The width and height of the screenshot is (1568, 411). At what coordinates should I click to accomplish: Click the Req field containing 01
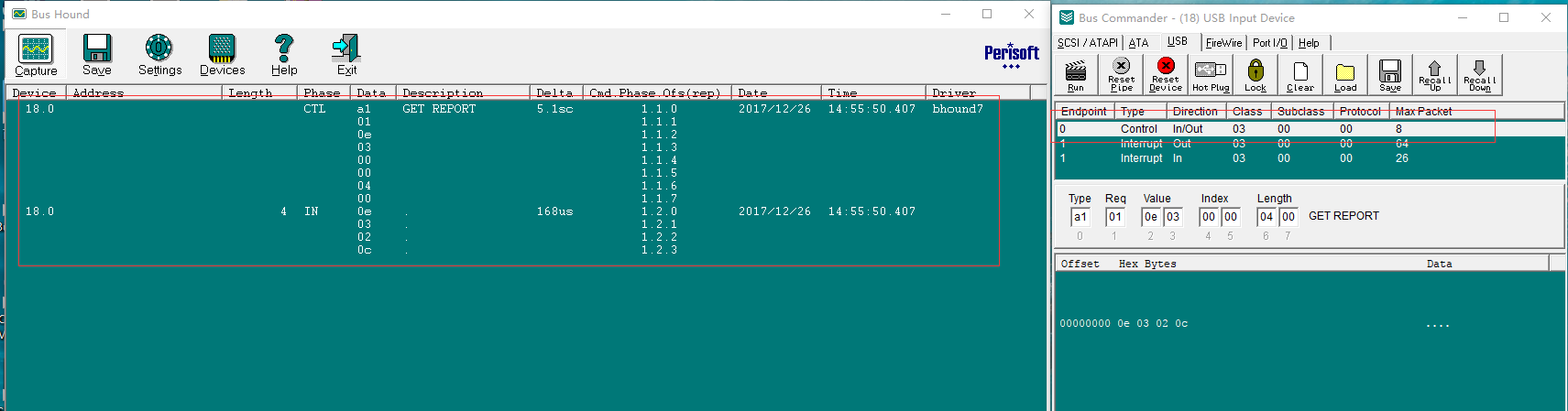pyautogui.click(x=1114, y=217)
